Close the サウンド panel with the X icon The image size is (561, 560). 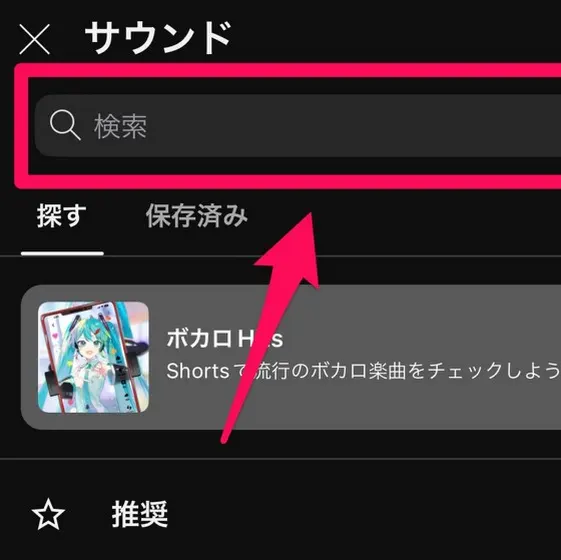coord(34,39)
